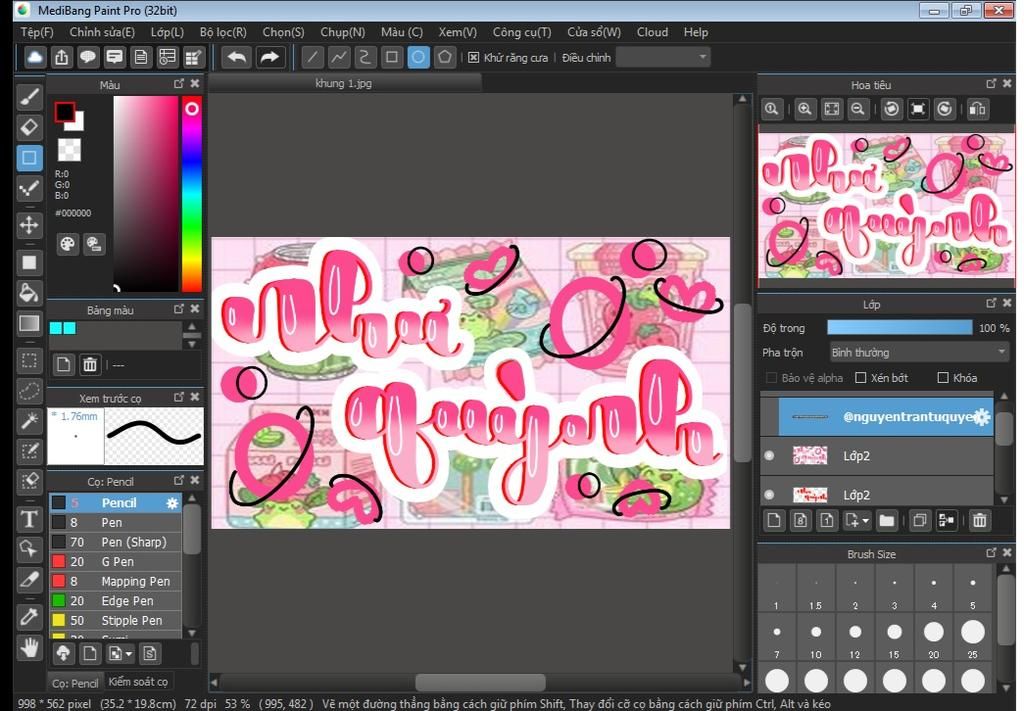Image resolution: width=1024 pixels, height=711 pixels.
Task: Choose the straight line shape mode
Action: pos(312,57)
